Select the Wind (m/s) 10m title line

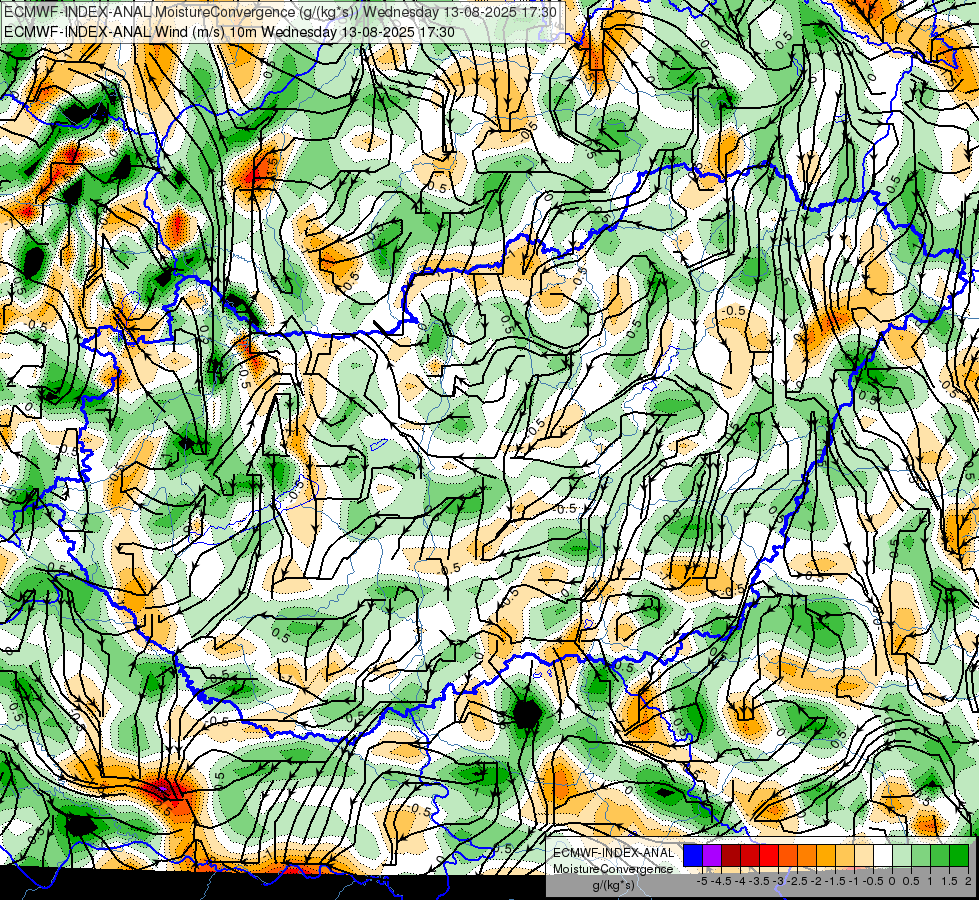click(229, 32)
